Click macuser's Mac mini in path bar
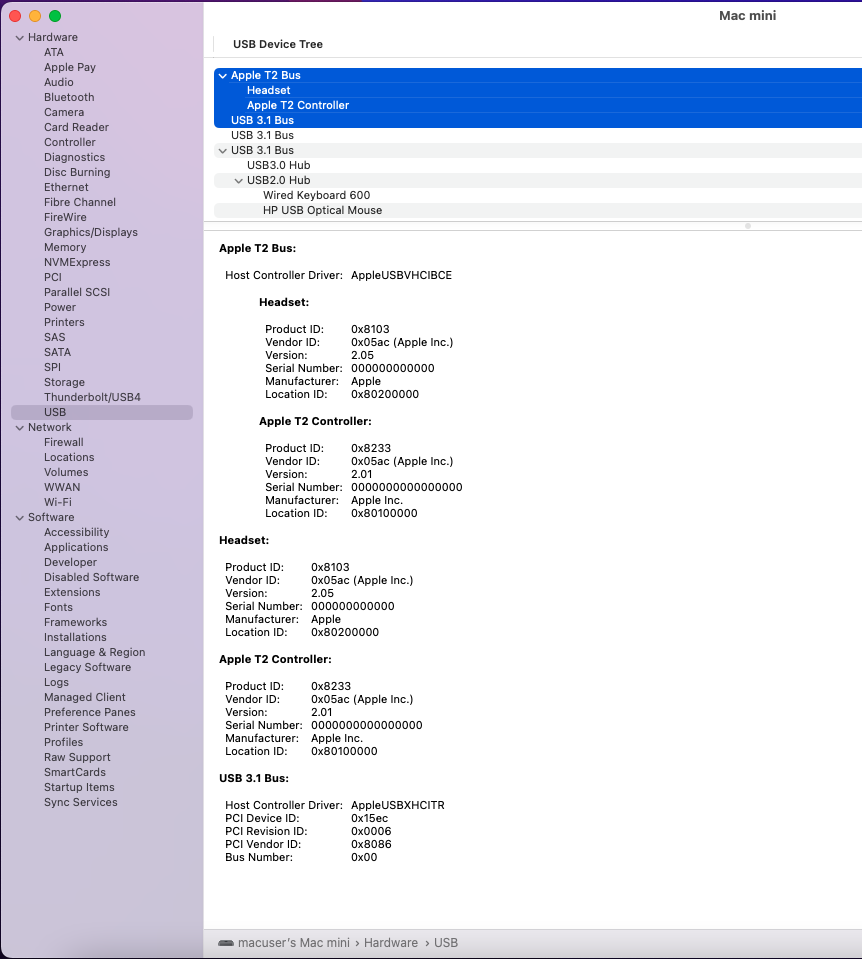Image resolution: width=862 pixels, height=959 pixels. pos(294,943)
